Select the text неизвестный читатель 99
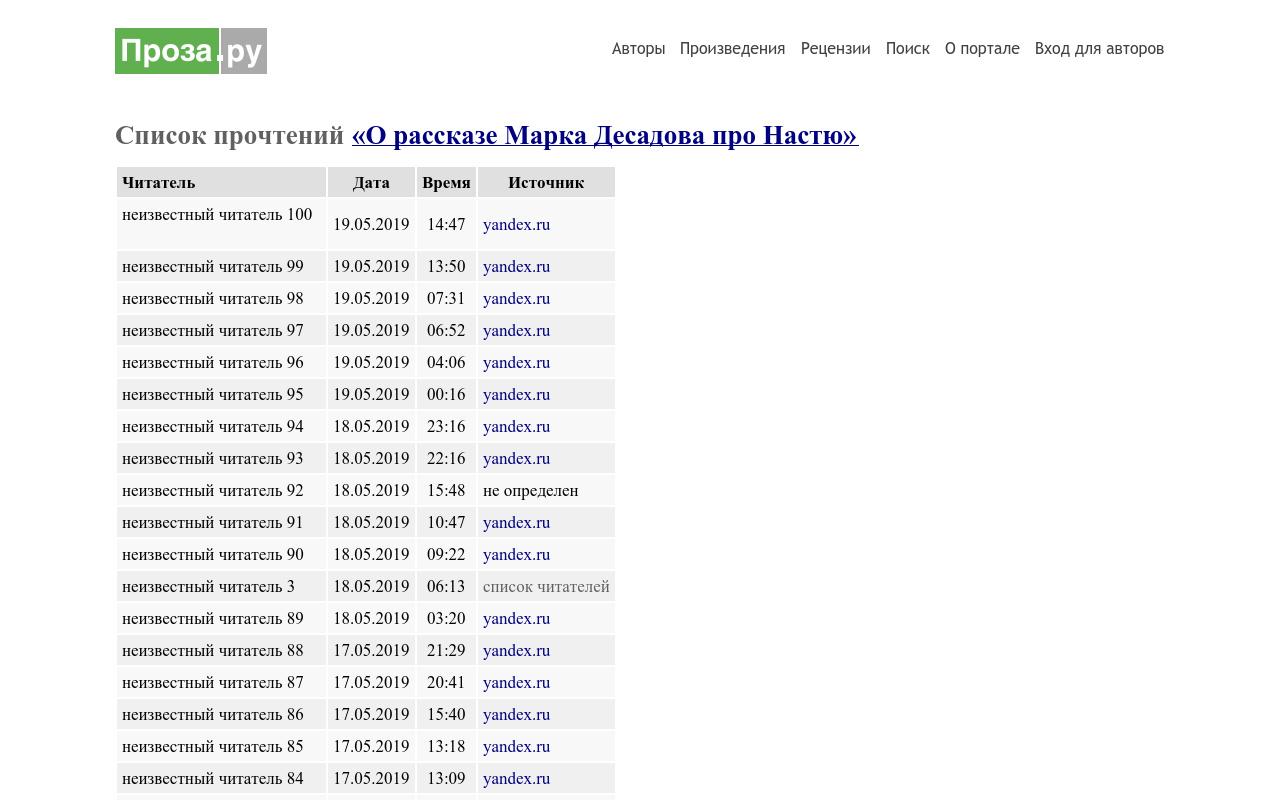Screen dimensions: 1280x800 (x=213, y=266)
